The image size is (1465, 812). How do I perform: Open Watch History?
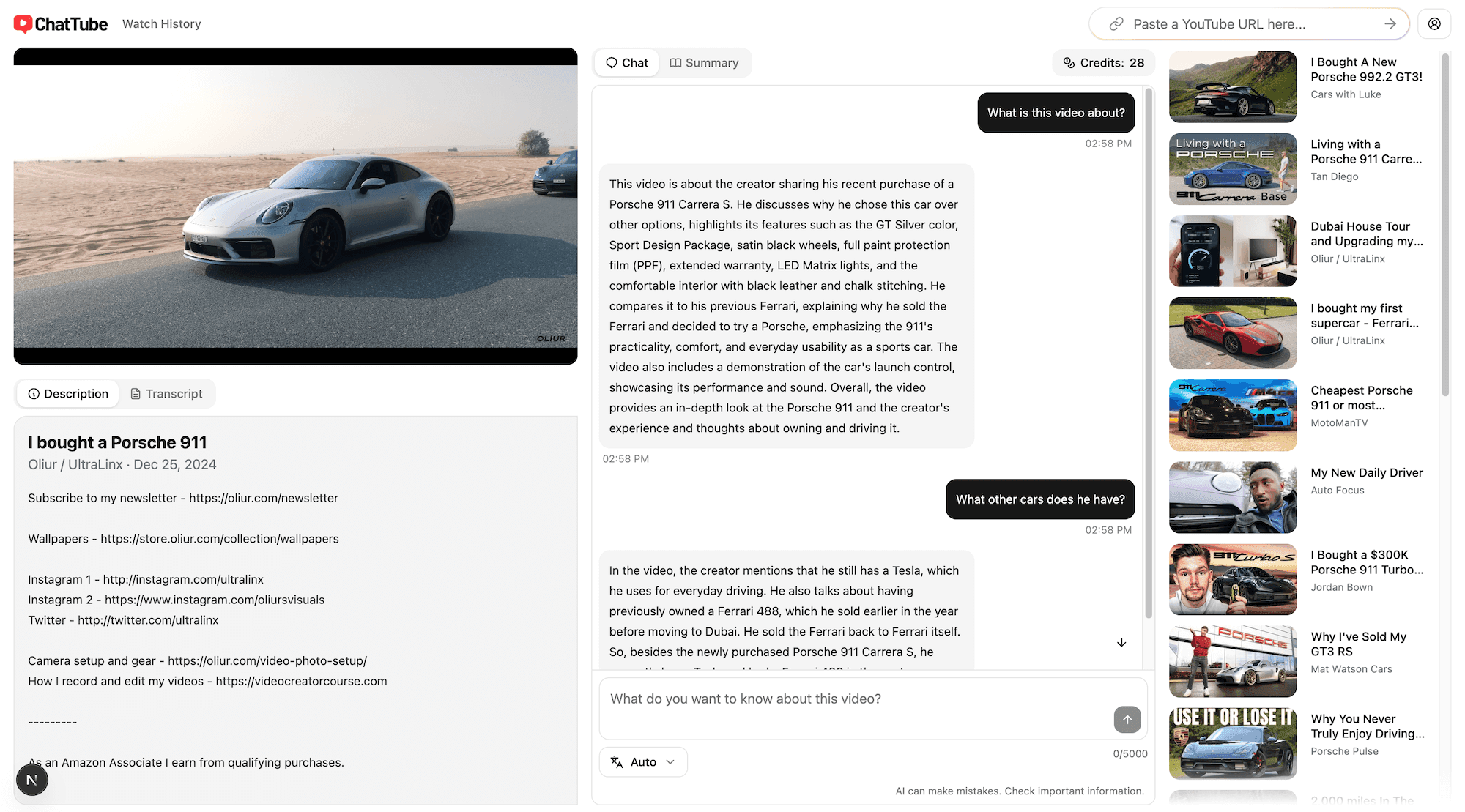pos(161,23)
